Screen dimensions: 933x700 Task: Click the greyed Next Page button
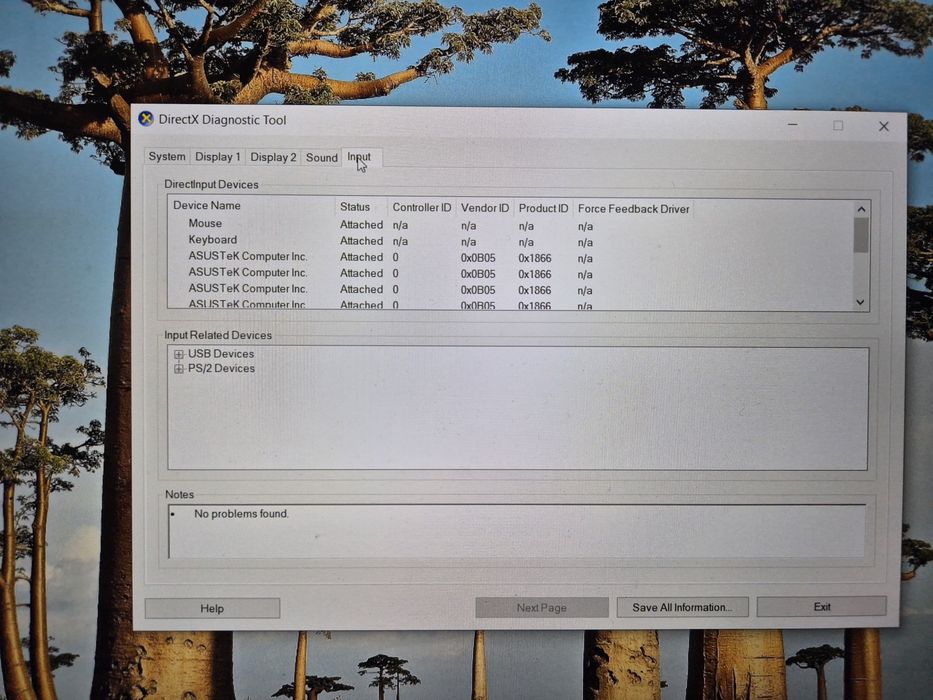coord(541,608)
